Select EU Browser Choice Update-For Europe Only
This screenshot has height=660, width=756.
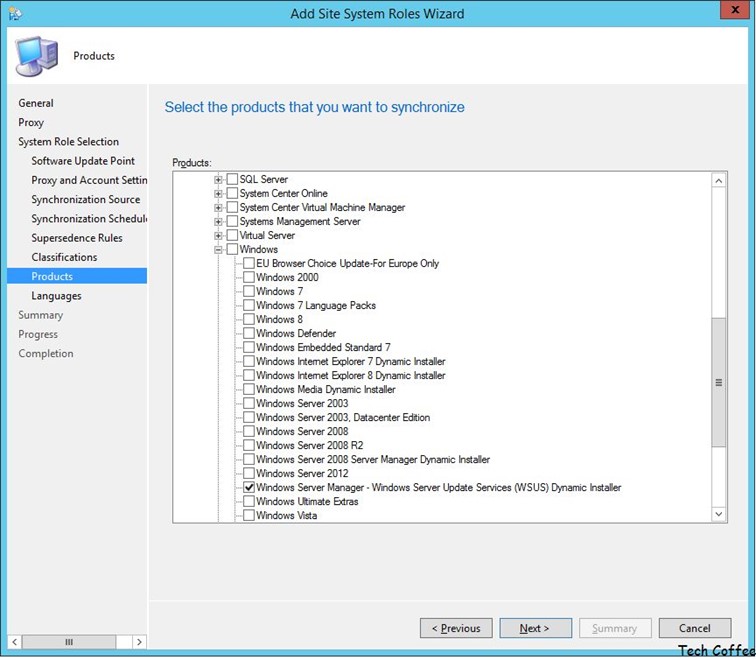(347, 263)
